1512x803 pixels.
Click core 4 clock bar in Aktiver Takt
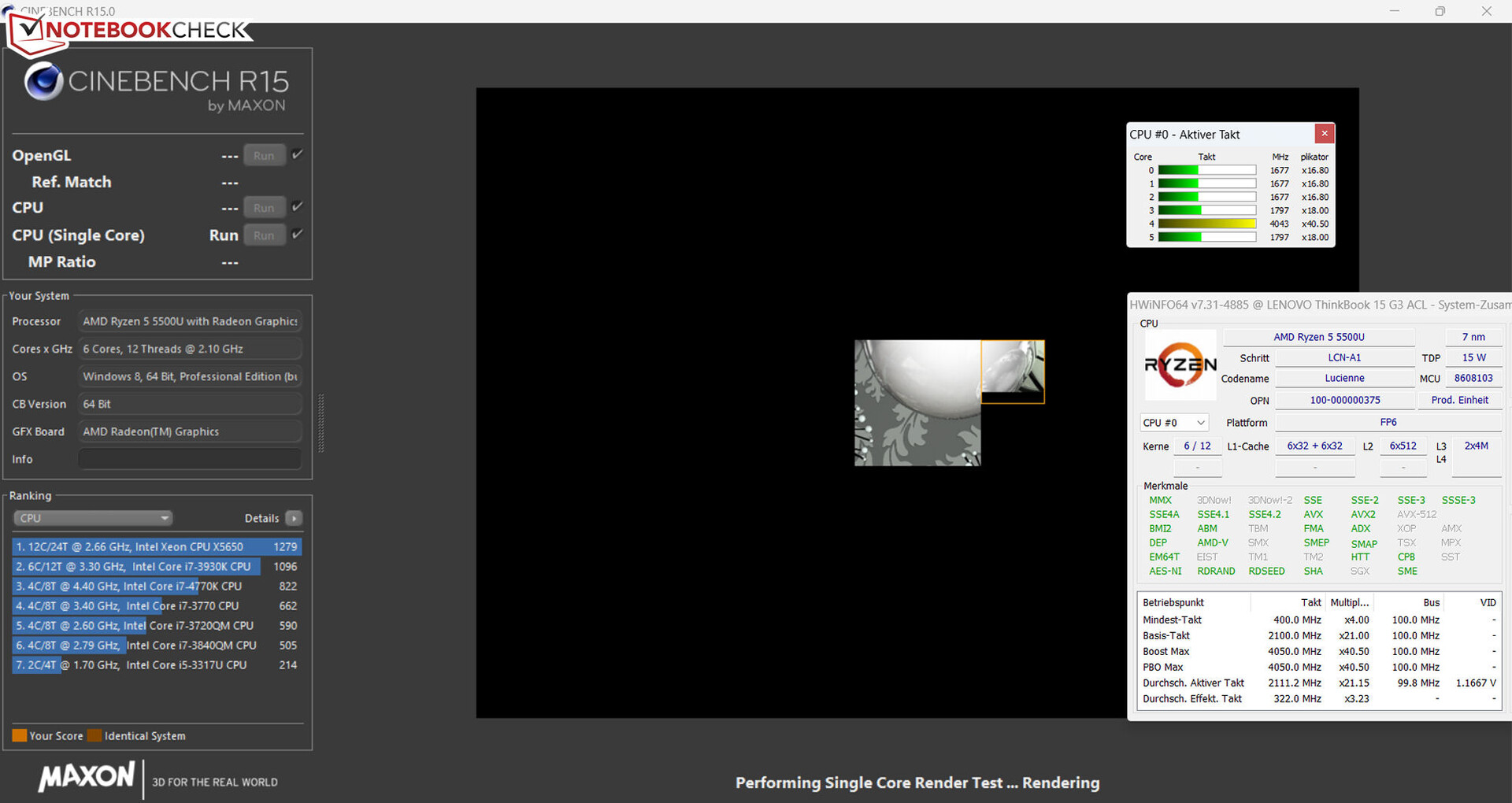[1207, 224]
